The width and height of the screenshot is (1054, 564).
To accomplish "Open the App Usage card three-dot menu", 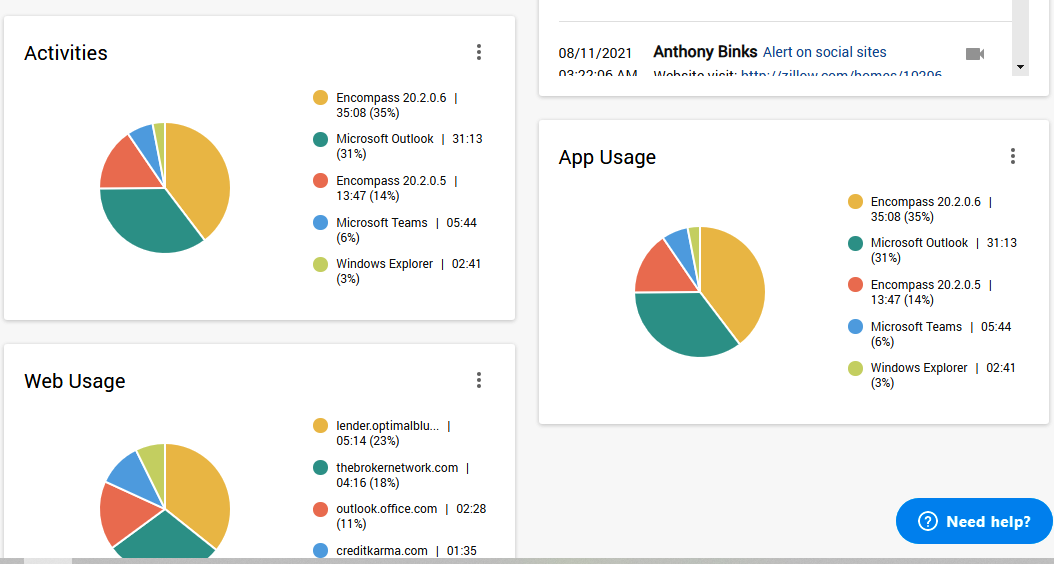I will coord(1012,157).
